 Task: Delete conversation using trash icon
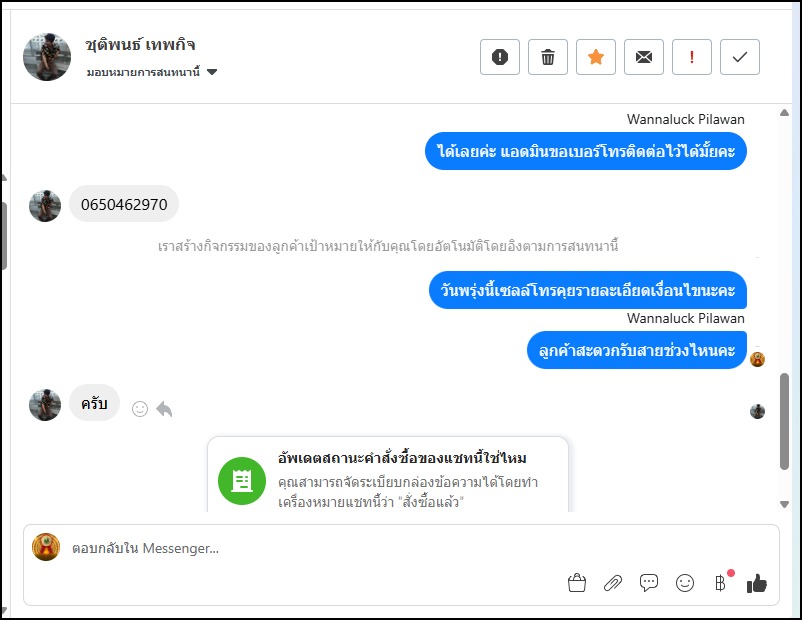pyautogui.click(x=548, y=57)
